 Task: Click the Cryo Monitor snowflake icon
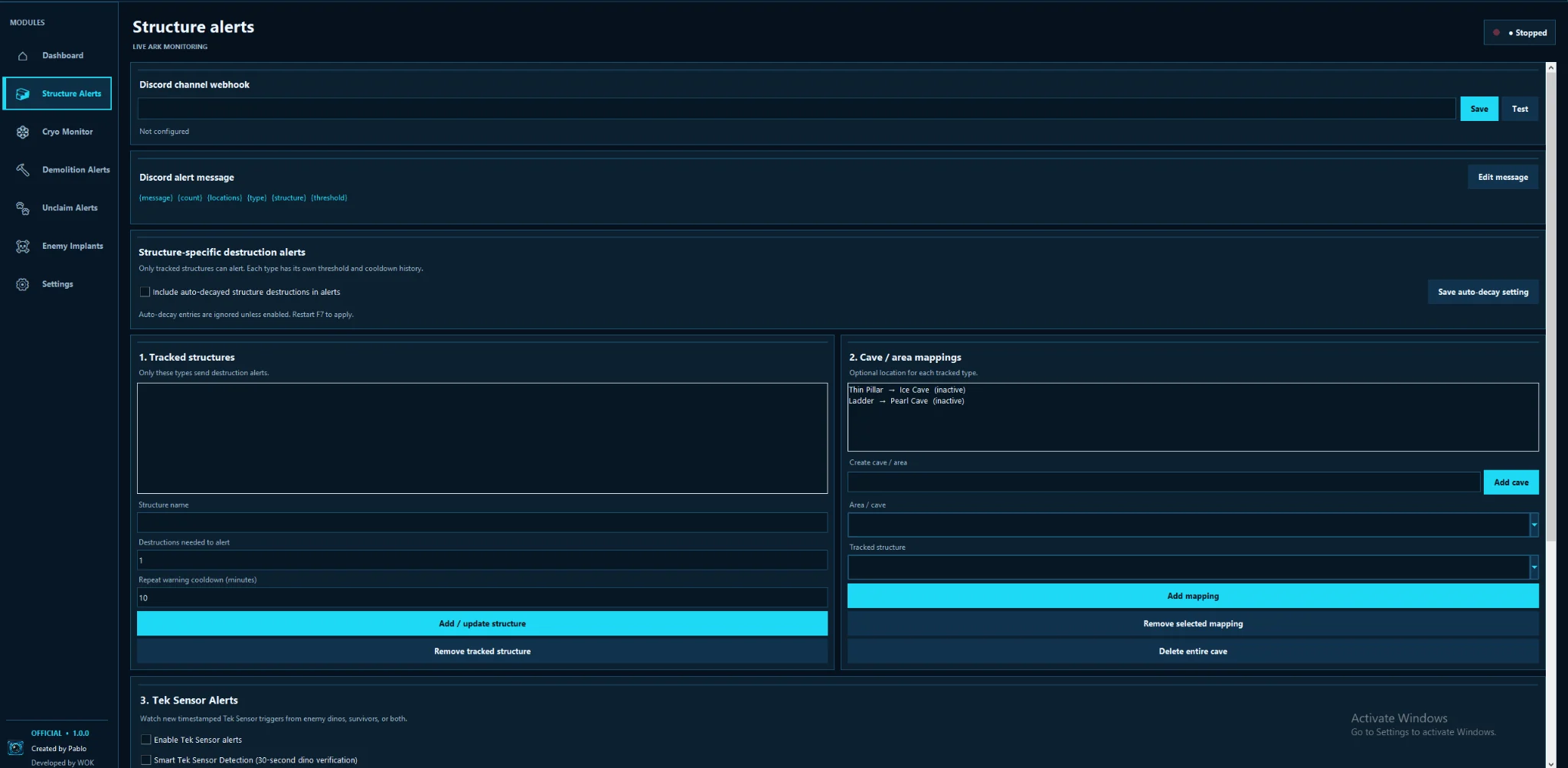click(23, 132)
